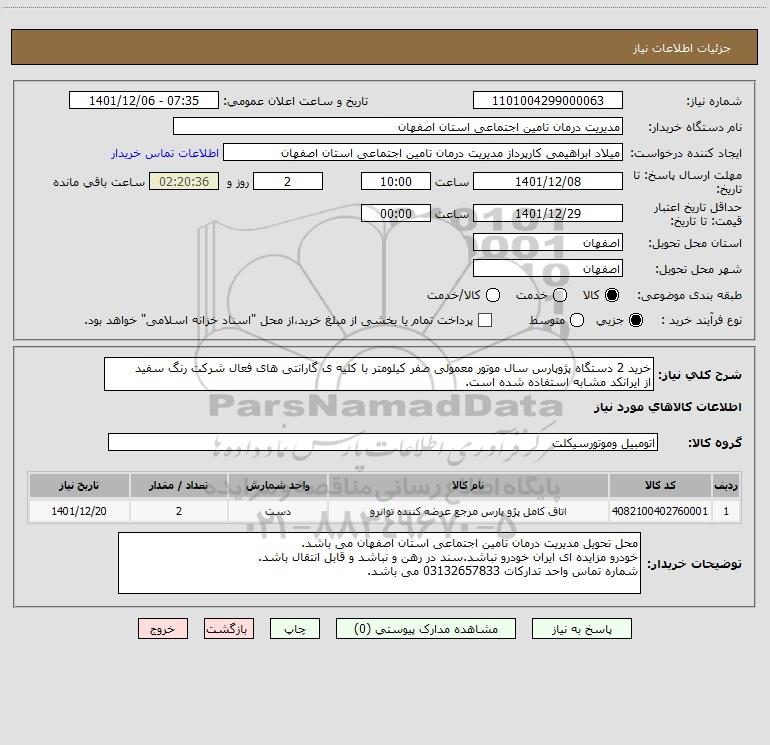The height and width of the screenshot is (745, 770).
Task: Click the price validity date 1401/12/29
Action: (548, 213)
